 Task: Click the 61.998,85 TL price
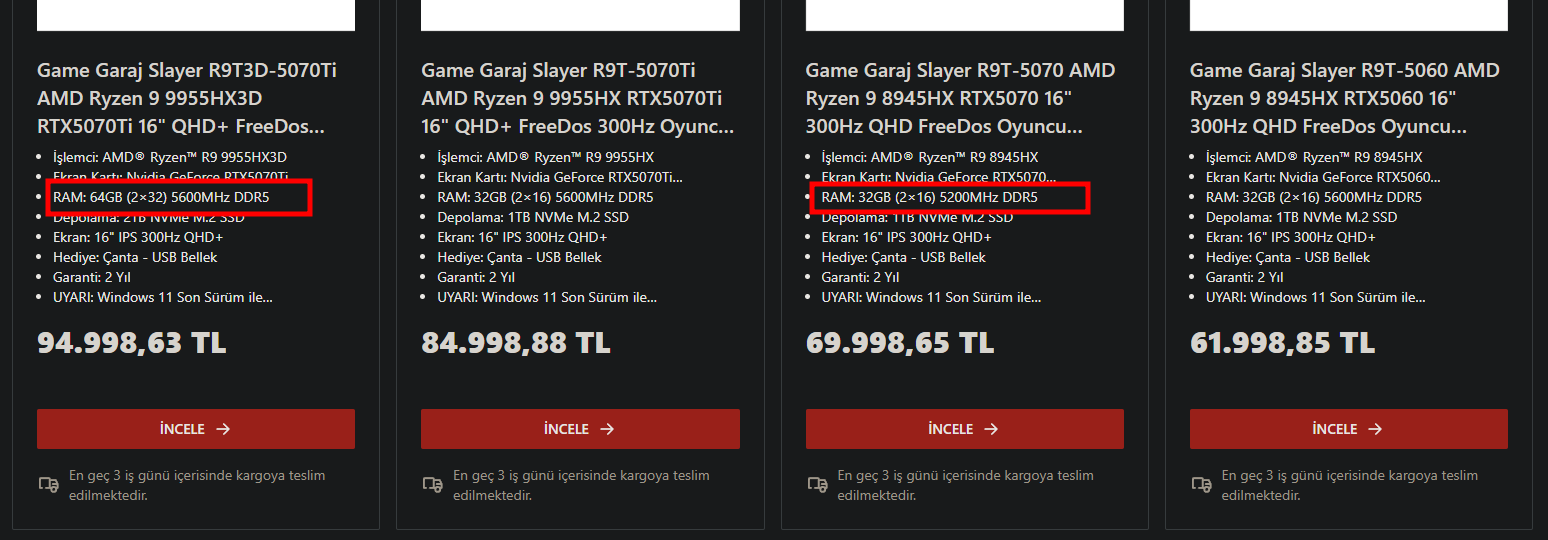pyautogui.click(x=1283, y=343)
